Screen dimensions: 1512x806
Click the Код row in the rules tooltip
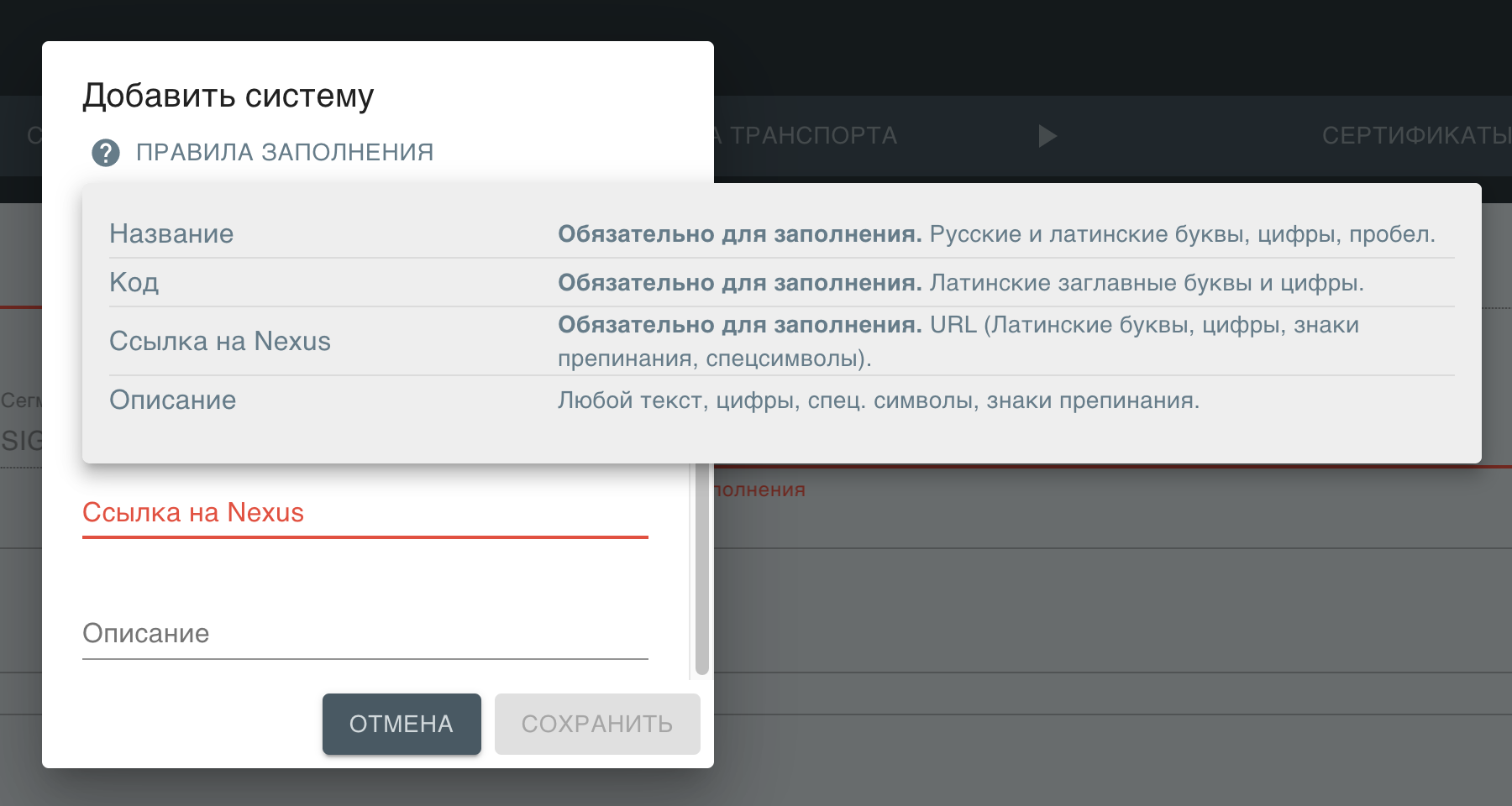pyautogui.click(x=134, y=282)
